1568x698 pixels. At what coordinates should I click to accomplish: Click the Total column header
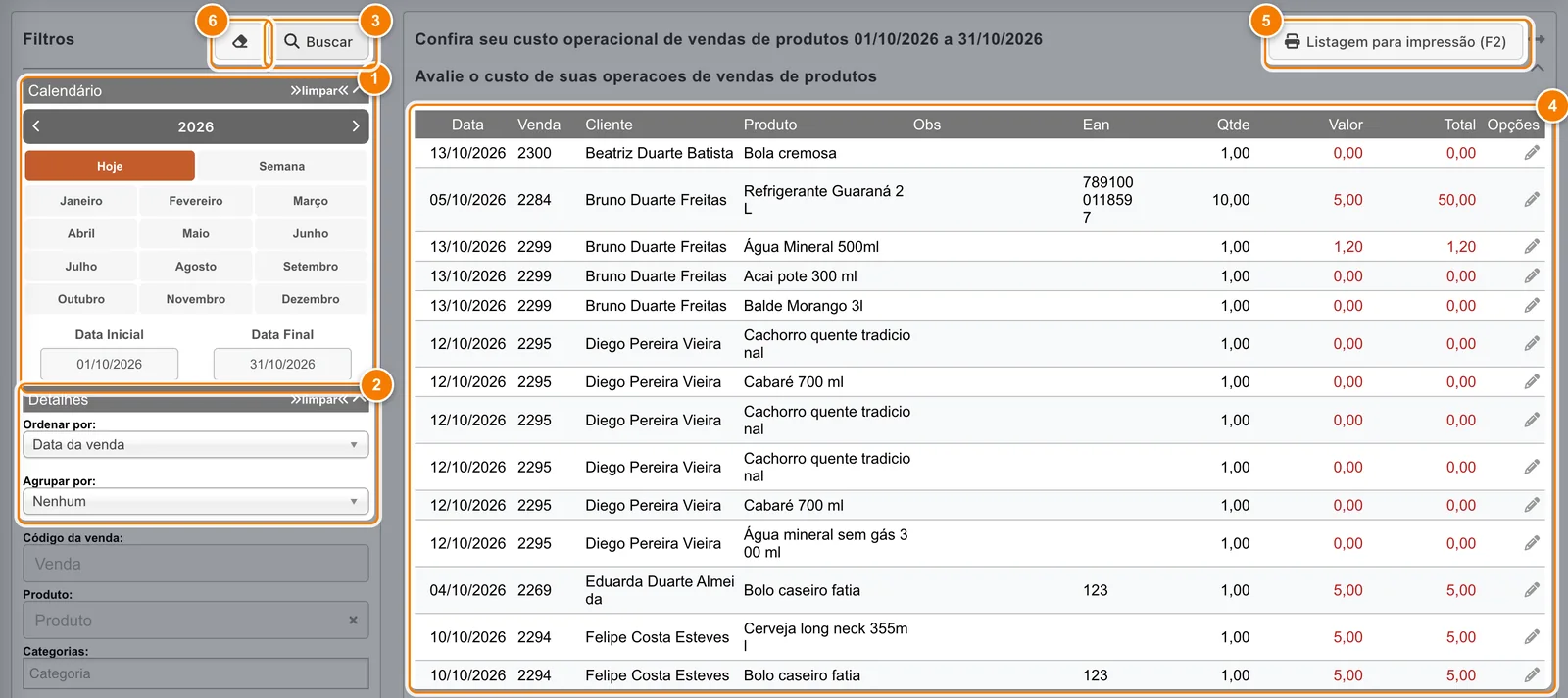[x=1459, y=125]
